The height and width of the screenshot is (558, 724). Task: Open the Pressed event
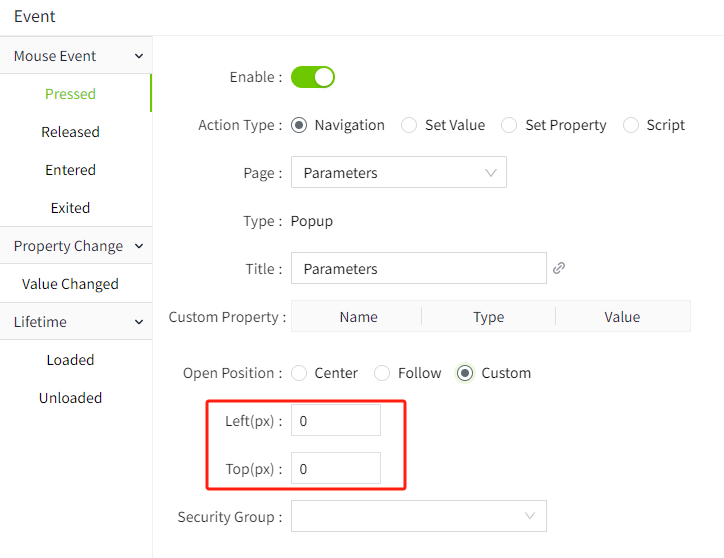click(70, 94)
